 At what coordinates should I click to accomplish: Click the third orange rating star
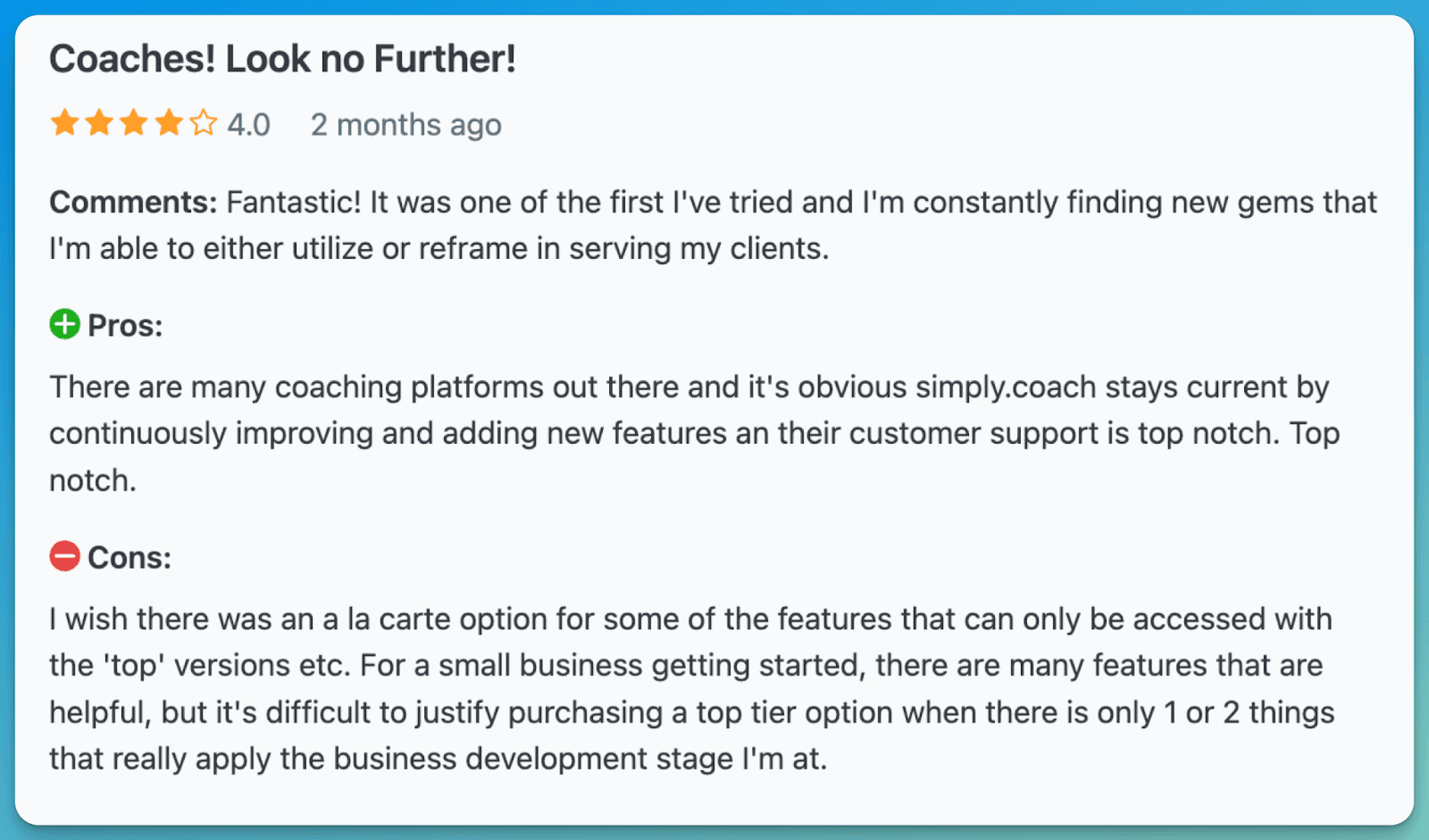coord(134,123)
